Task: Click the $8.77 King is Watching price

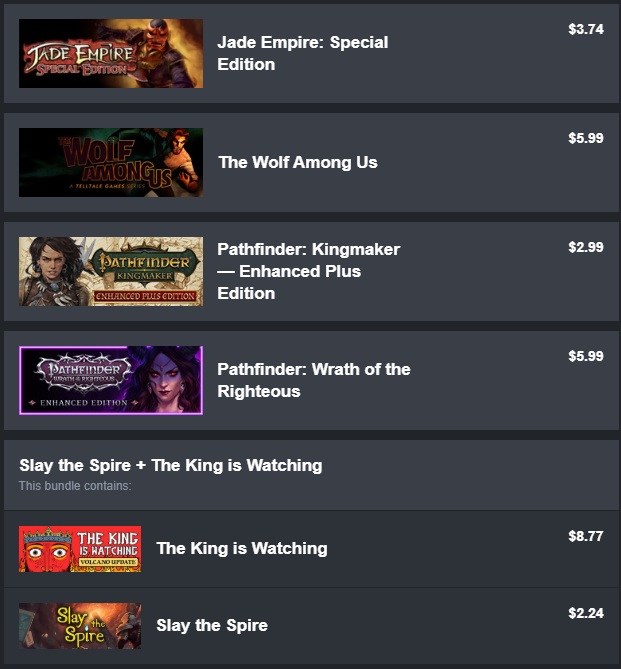Action: click(x=586, y=536)
